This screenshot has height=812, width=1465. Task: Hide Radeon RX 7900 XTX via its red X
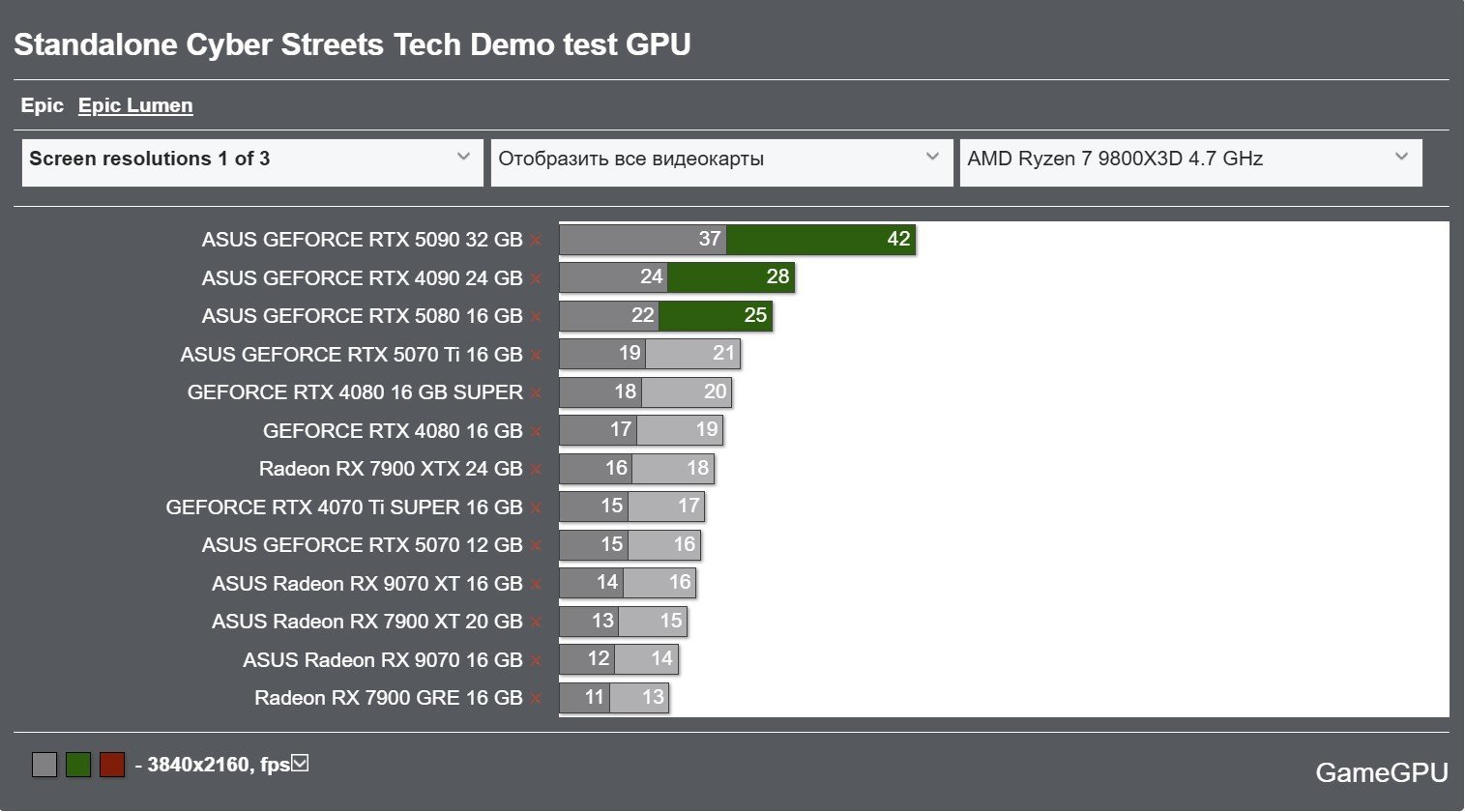tap(536, 470)
